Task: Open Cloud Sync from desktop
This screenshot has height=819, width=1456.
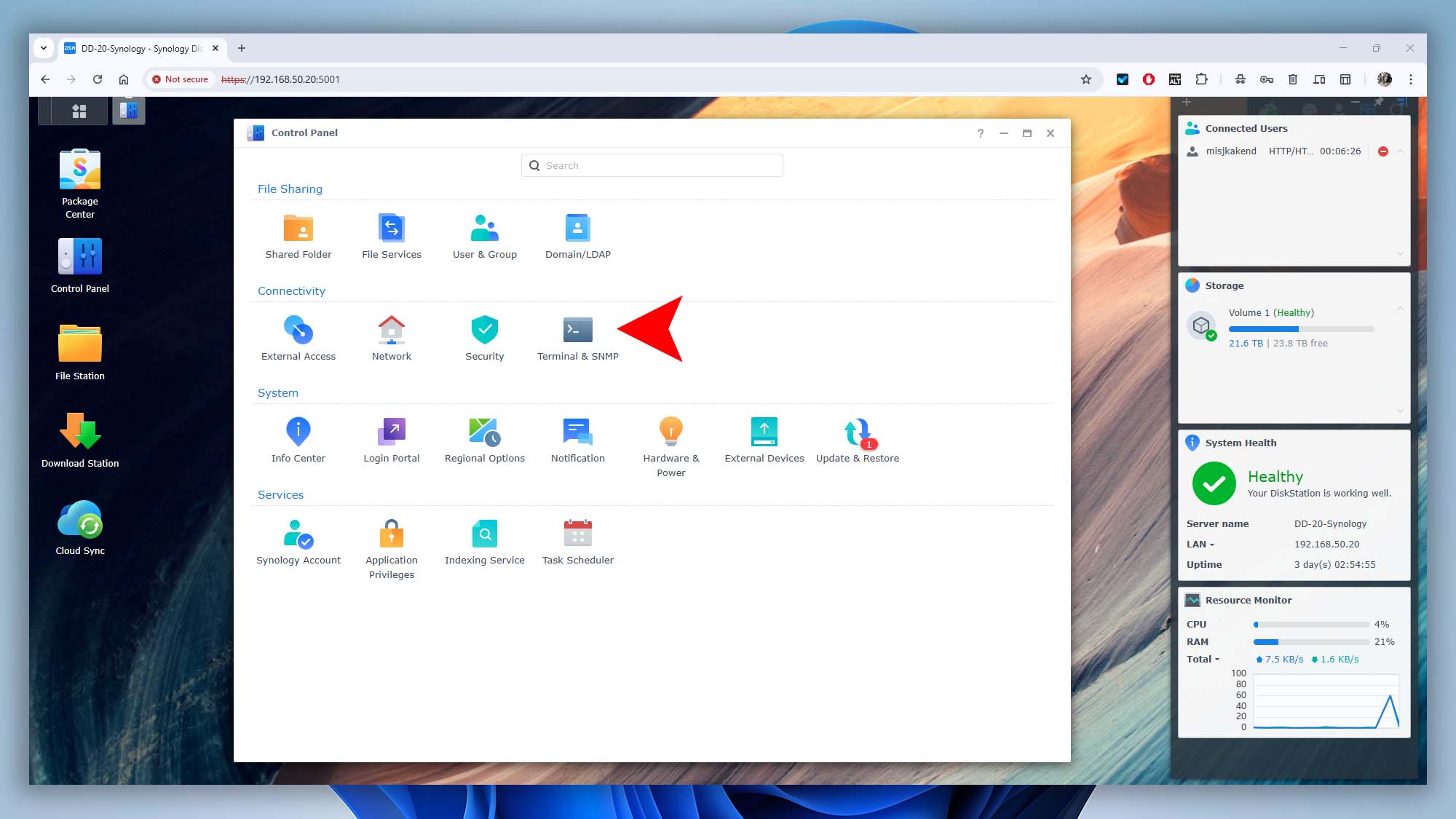Action: 80,528
